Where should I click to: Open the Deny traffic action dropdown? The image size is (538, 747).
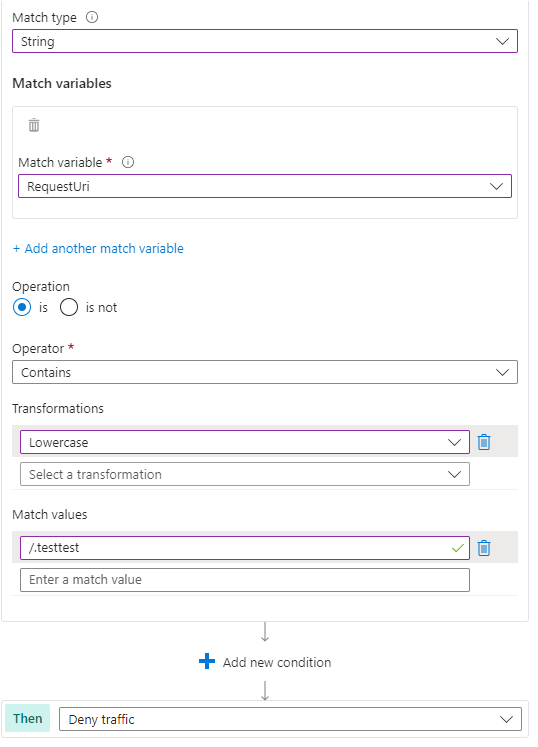pyautogui.click(x=290, y=719)
